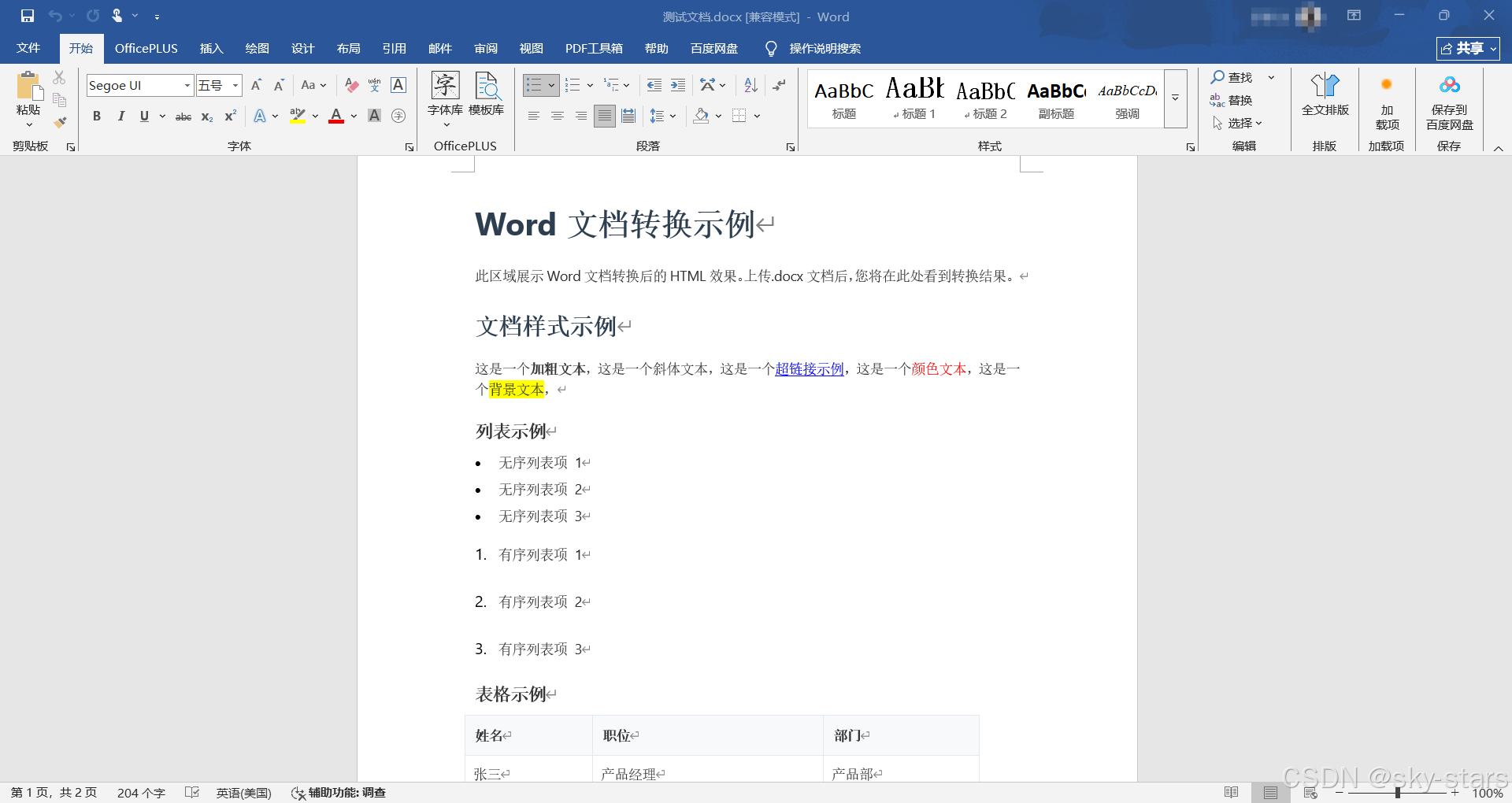Screen dimensions: 1512x803
Task: Click the zoom slider handle in status bar
Action: point(1397,793)
